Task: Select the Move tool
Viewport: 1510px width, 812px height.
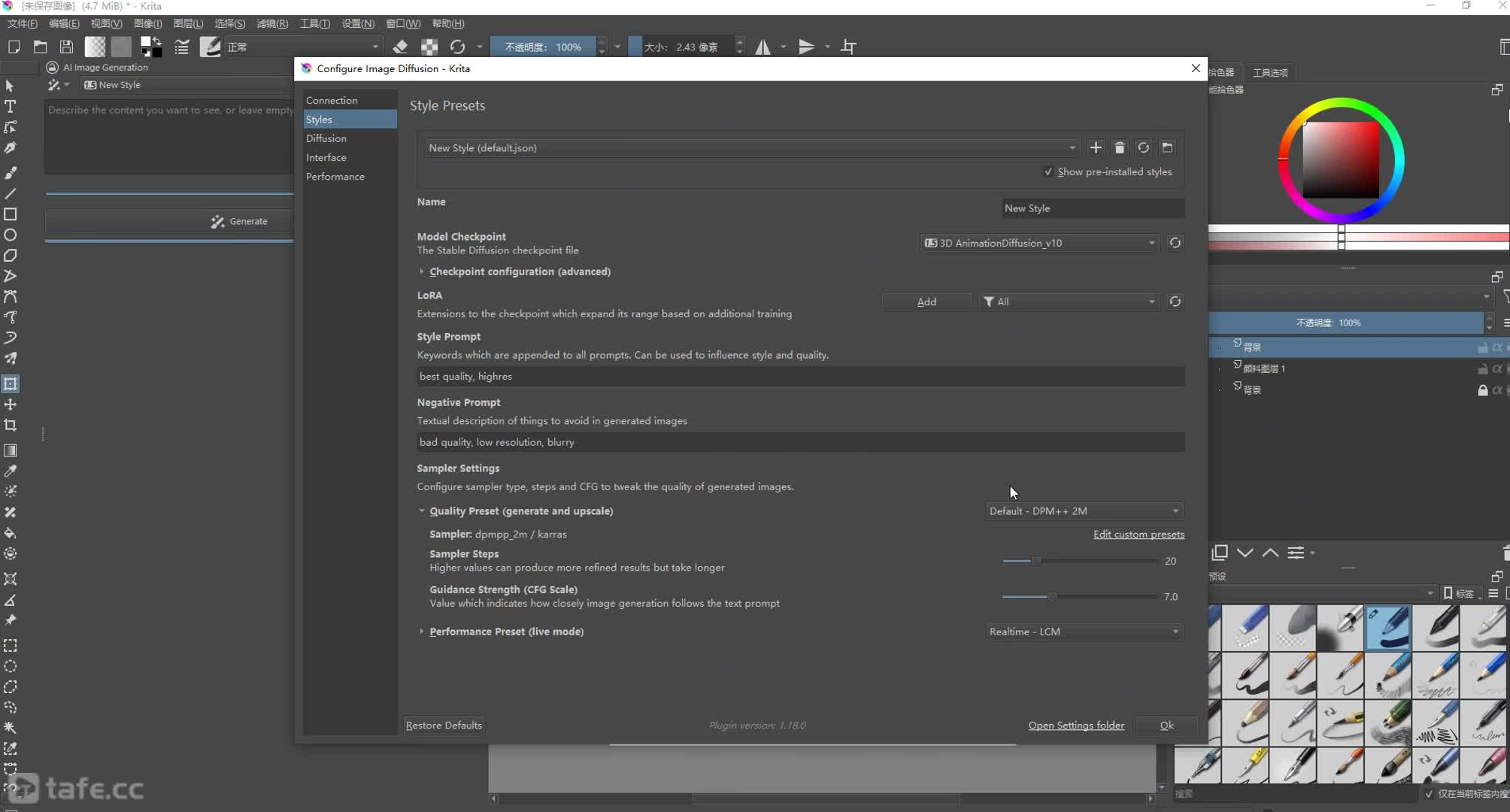Action: pos(11,404)
